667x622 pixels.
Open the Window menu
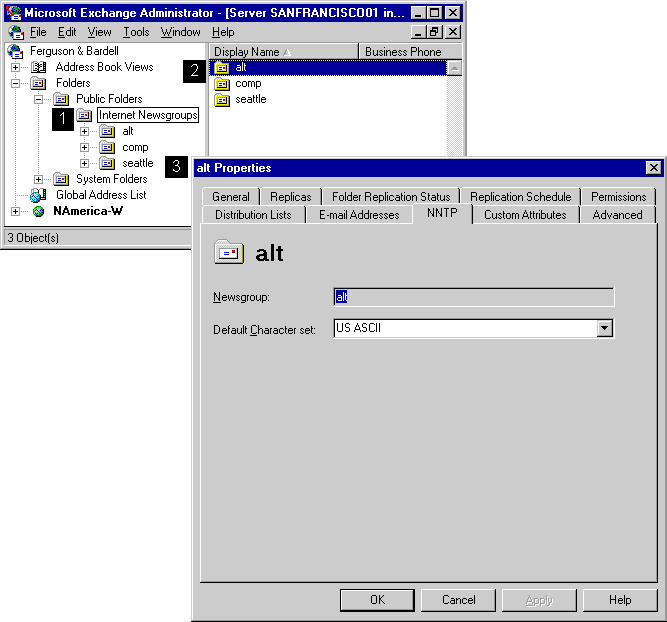pyautogui.click(x=180, y=32)
